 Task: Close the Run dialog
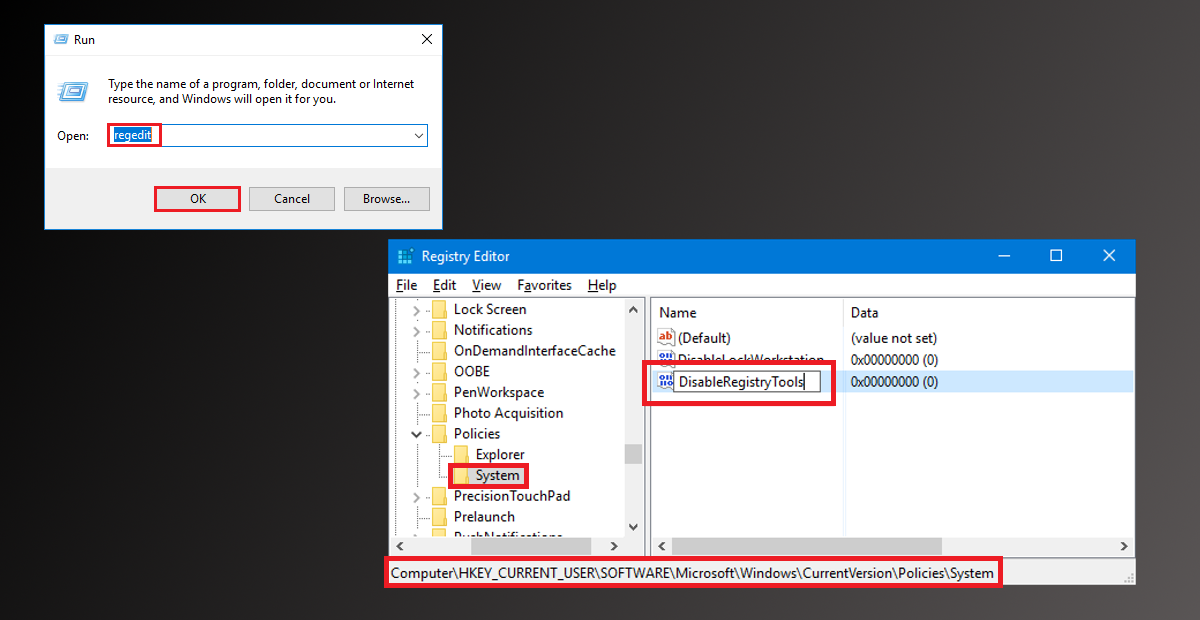[427, 39]
